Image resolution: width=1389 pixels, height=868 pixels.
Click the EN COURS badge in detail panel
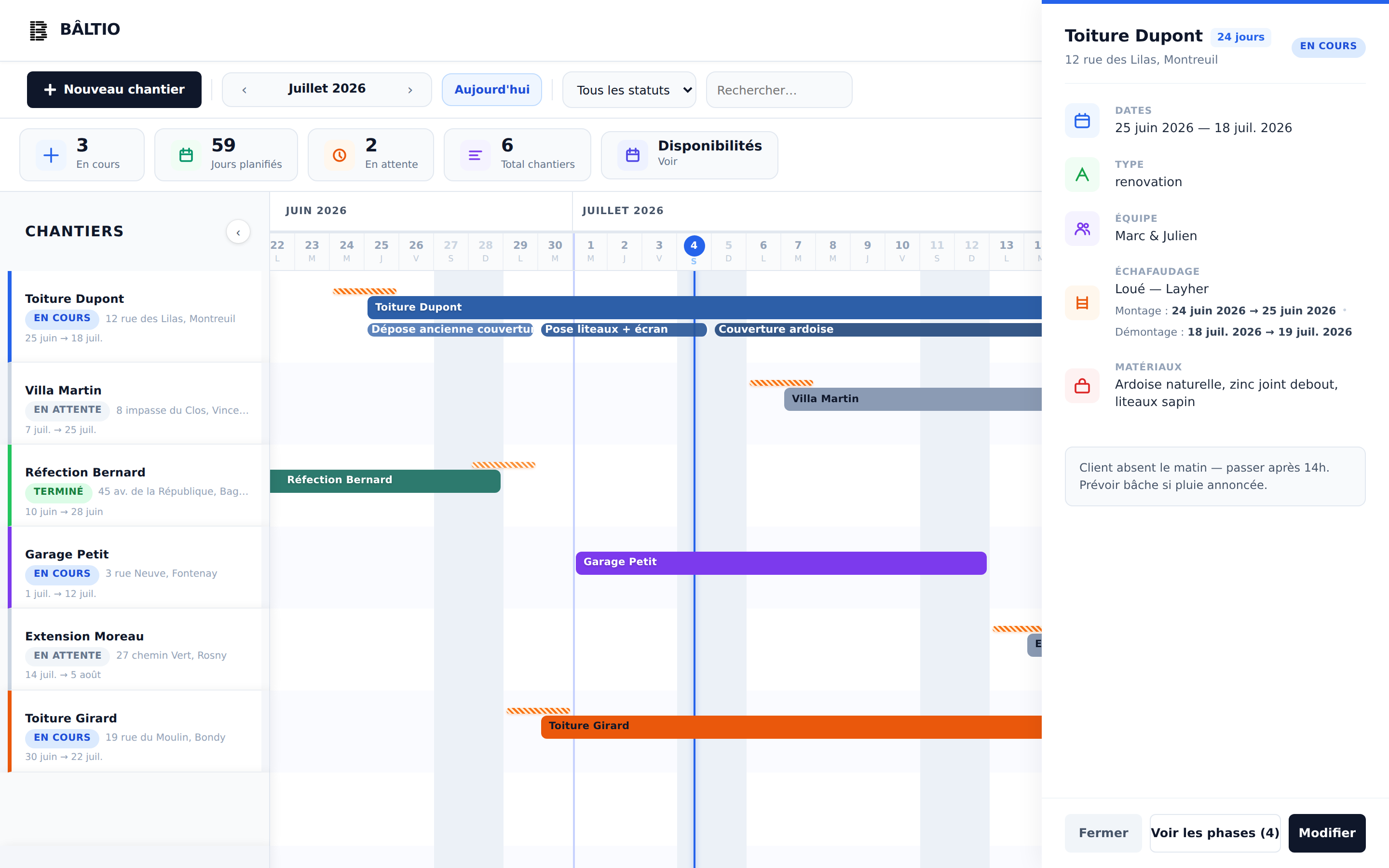click(1328, 46)
